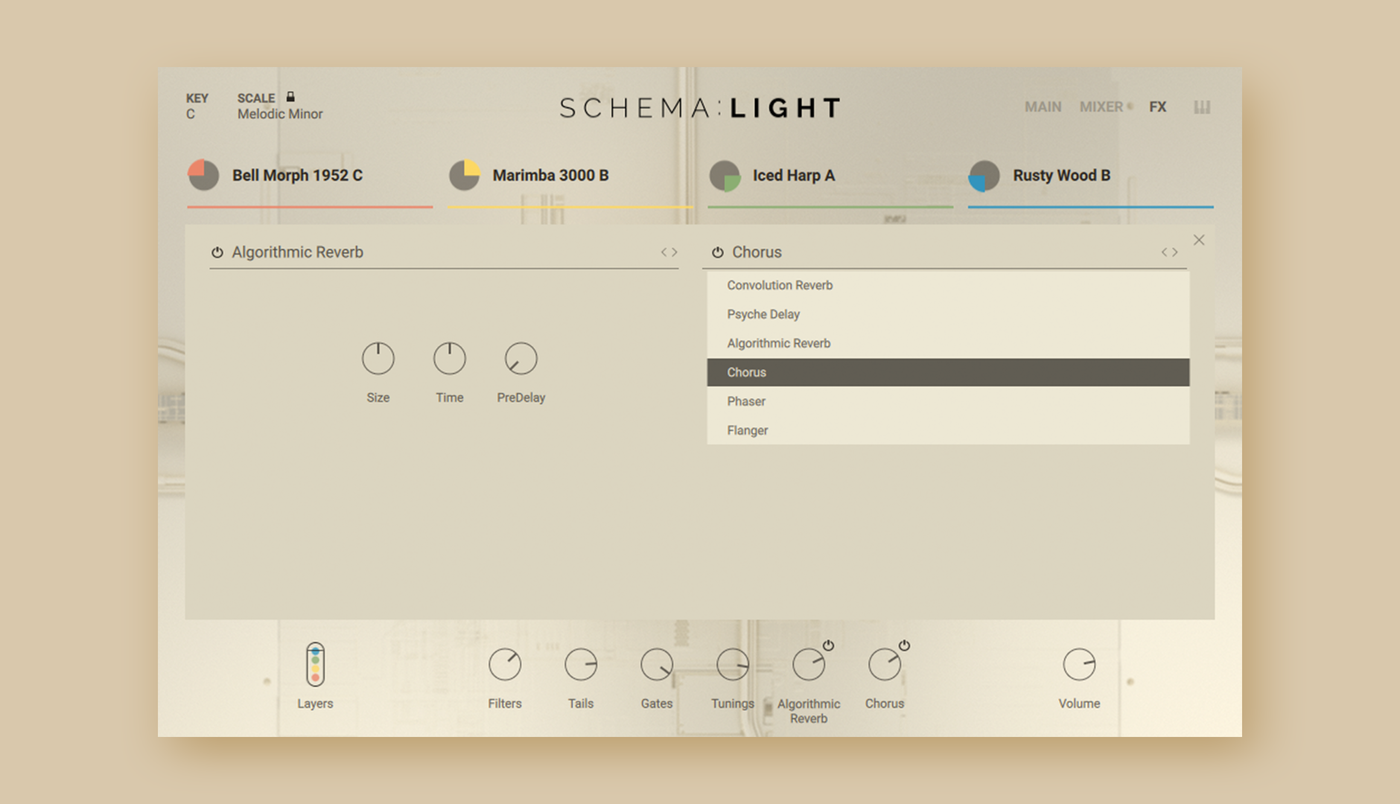Screen dimensions: 1400x804
Task: Go to the MAIN tab
Action: (x=1043, y=107)
